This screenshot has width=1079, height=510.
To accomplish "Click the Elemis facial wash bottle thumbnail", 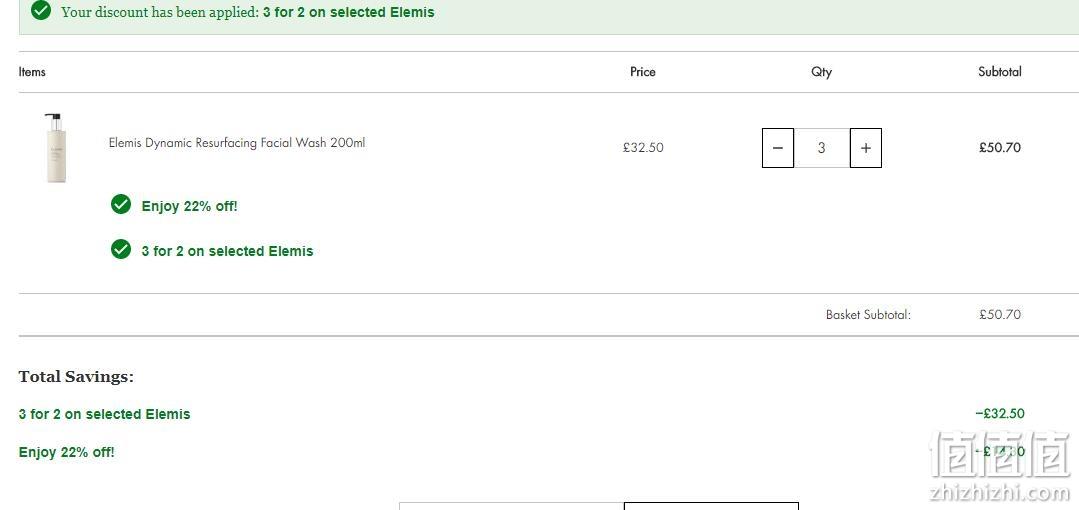I will pos(56,148).
